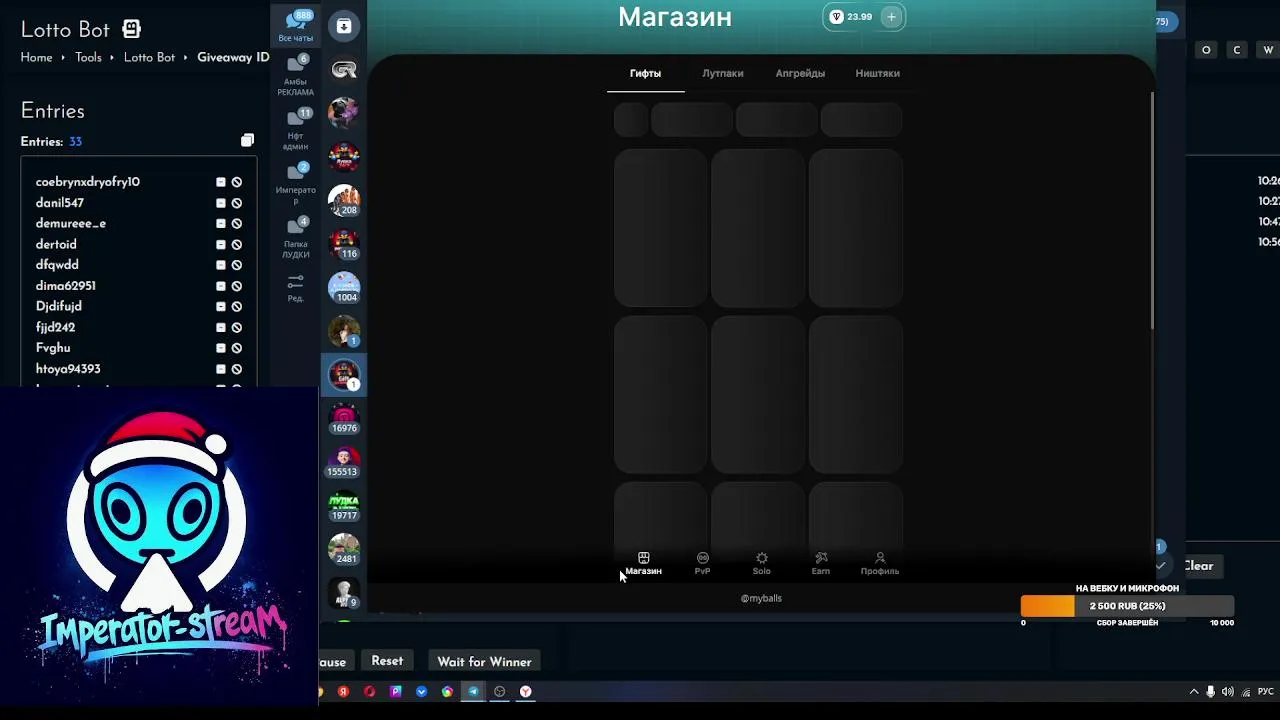Screen dimensions: 1280x720
Task: Ban entry htoya94393
Action: click(x=237, y=369)
